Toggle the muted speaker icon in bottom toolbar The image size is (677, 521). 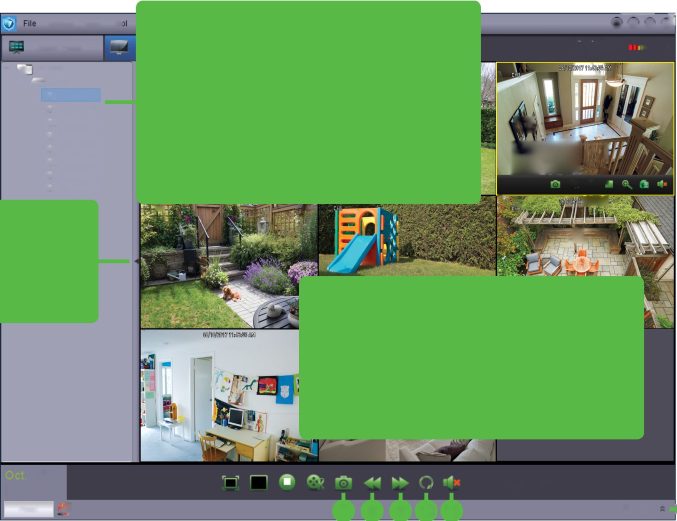coord(452,482)
